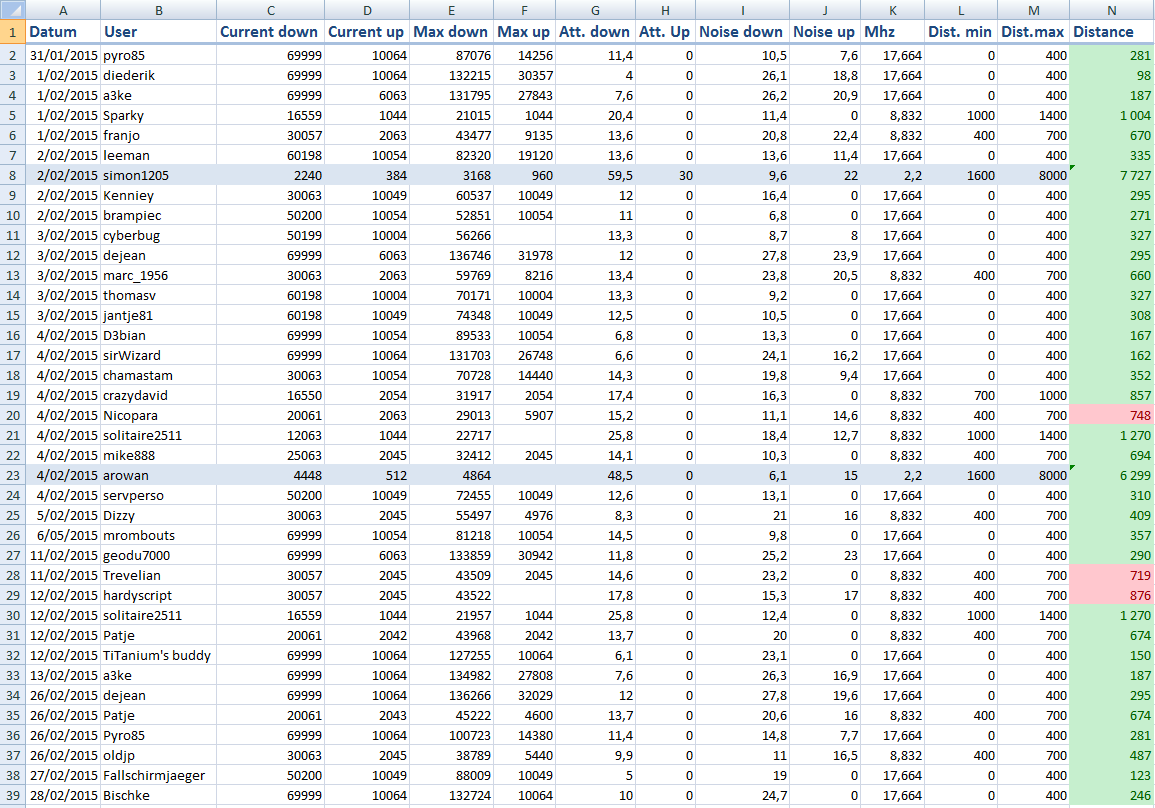Screen dimensions: 1155x808
Task: Click the date cell 31/01/2015
Action: tap(63, 55)
